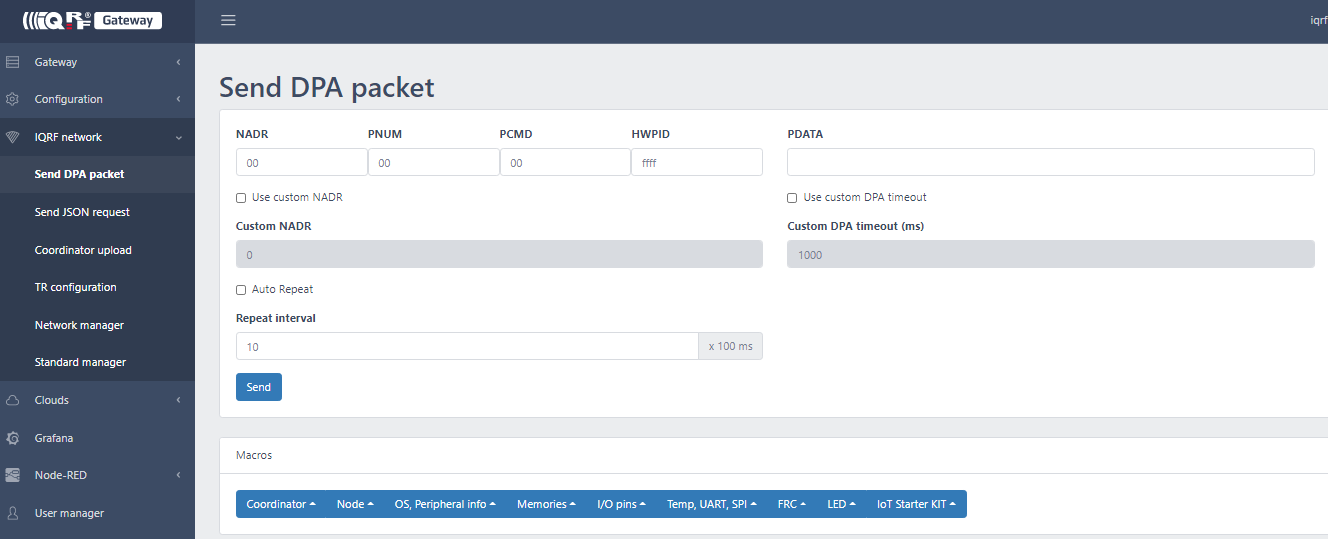Open the I/O pins macros dropdown
This screenshot has width=1328, height=539.
622,504
